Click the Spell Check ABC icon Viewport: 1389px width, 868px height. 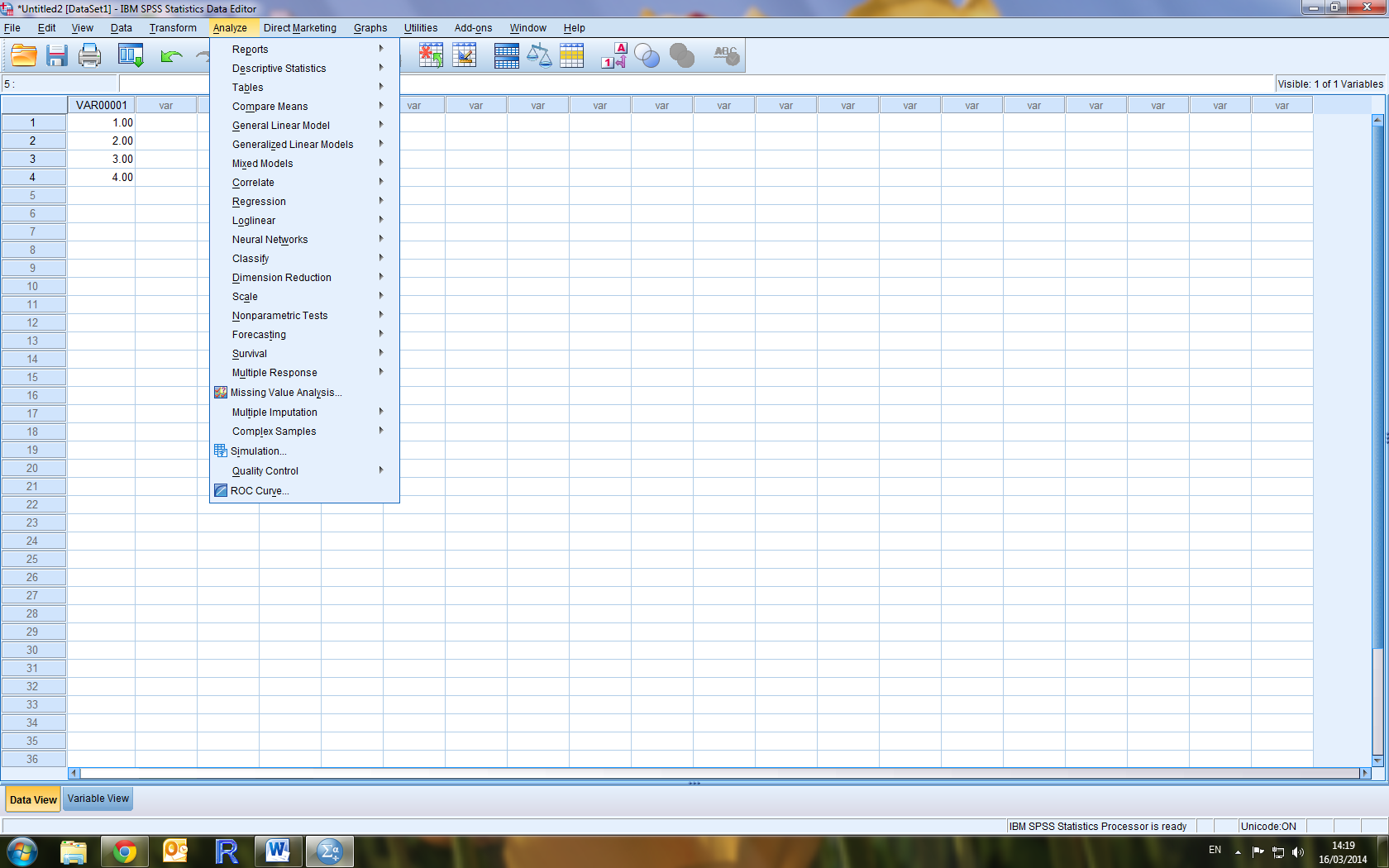[x=726, y=55]
